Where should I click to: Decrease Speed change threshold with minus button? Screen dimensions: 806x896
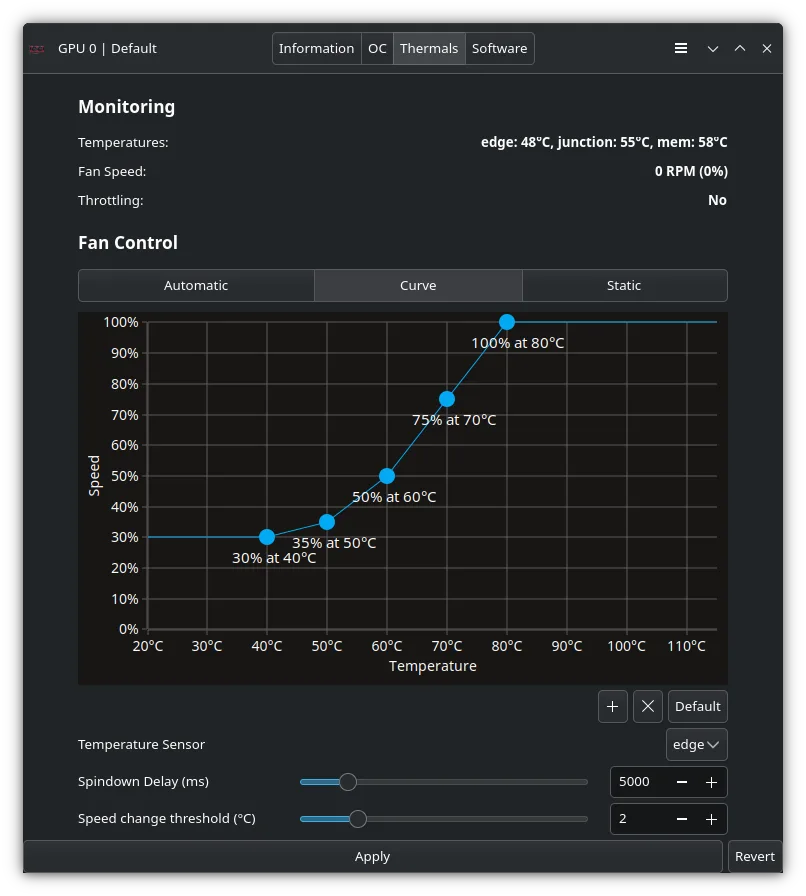(682, 819)
